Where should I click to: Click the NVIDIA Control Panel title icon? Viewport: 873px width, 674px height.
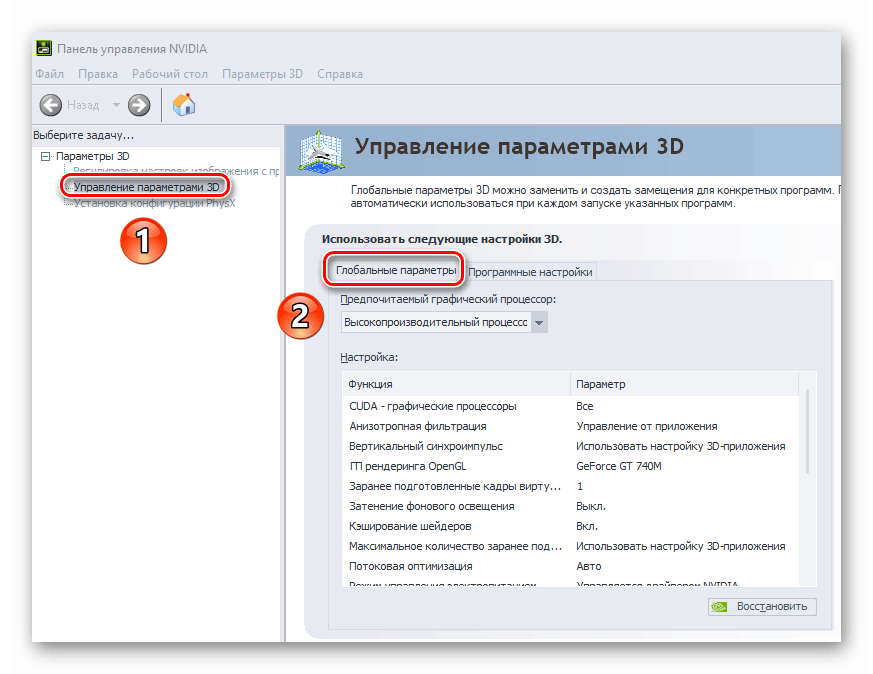(44, 48)
